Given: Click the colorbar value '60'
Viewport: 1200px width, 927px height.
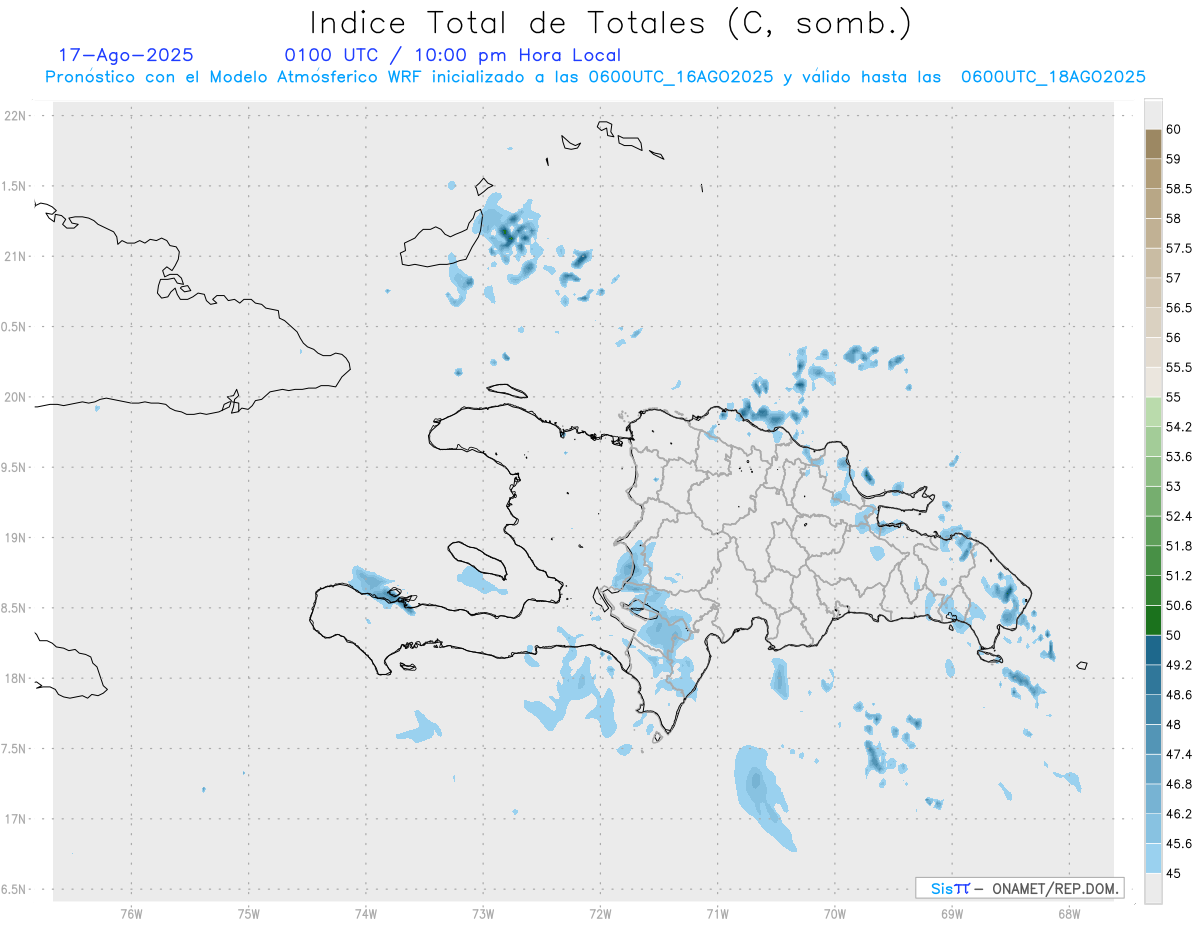Looking at the screenshot, I should tap(1175, 129).
